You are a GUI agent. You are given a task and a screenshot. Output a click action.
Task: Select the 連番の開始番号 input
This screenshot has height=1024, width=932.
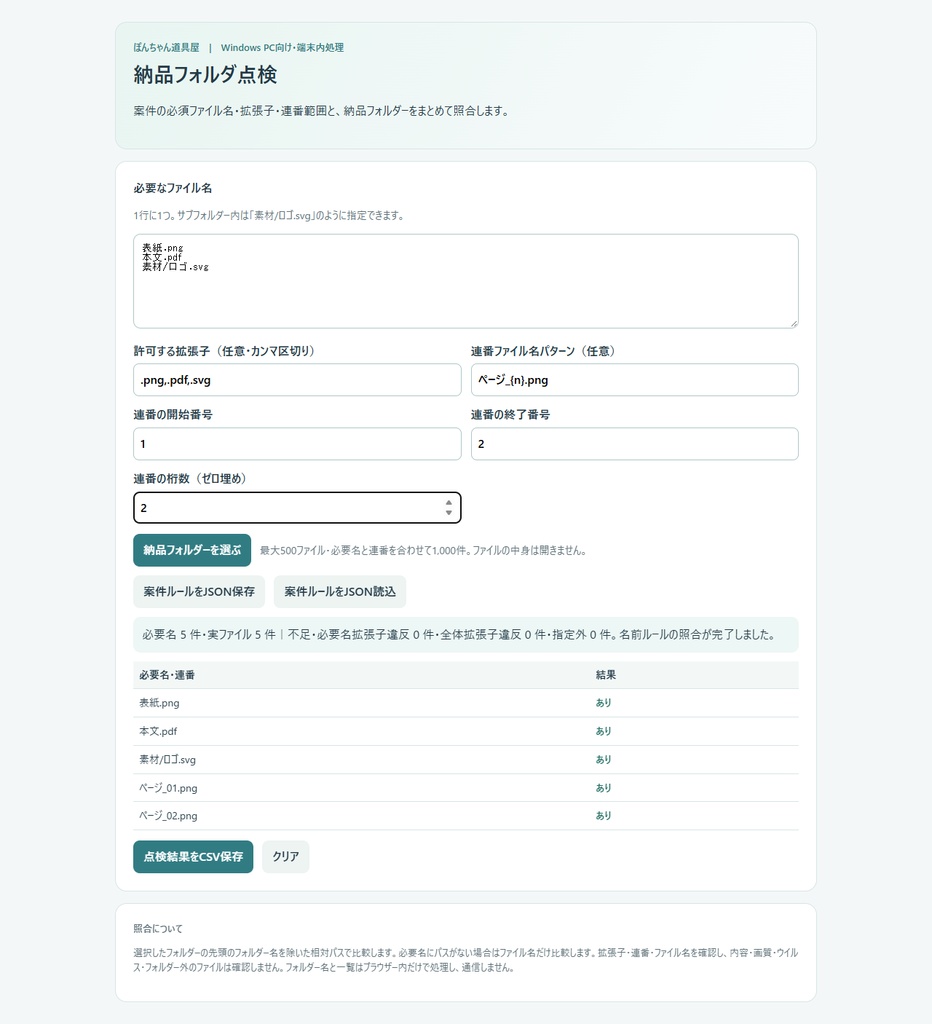(297, 443)
